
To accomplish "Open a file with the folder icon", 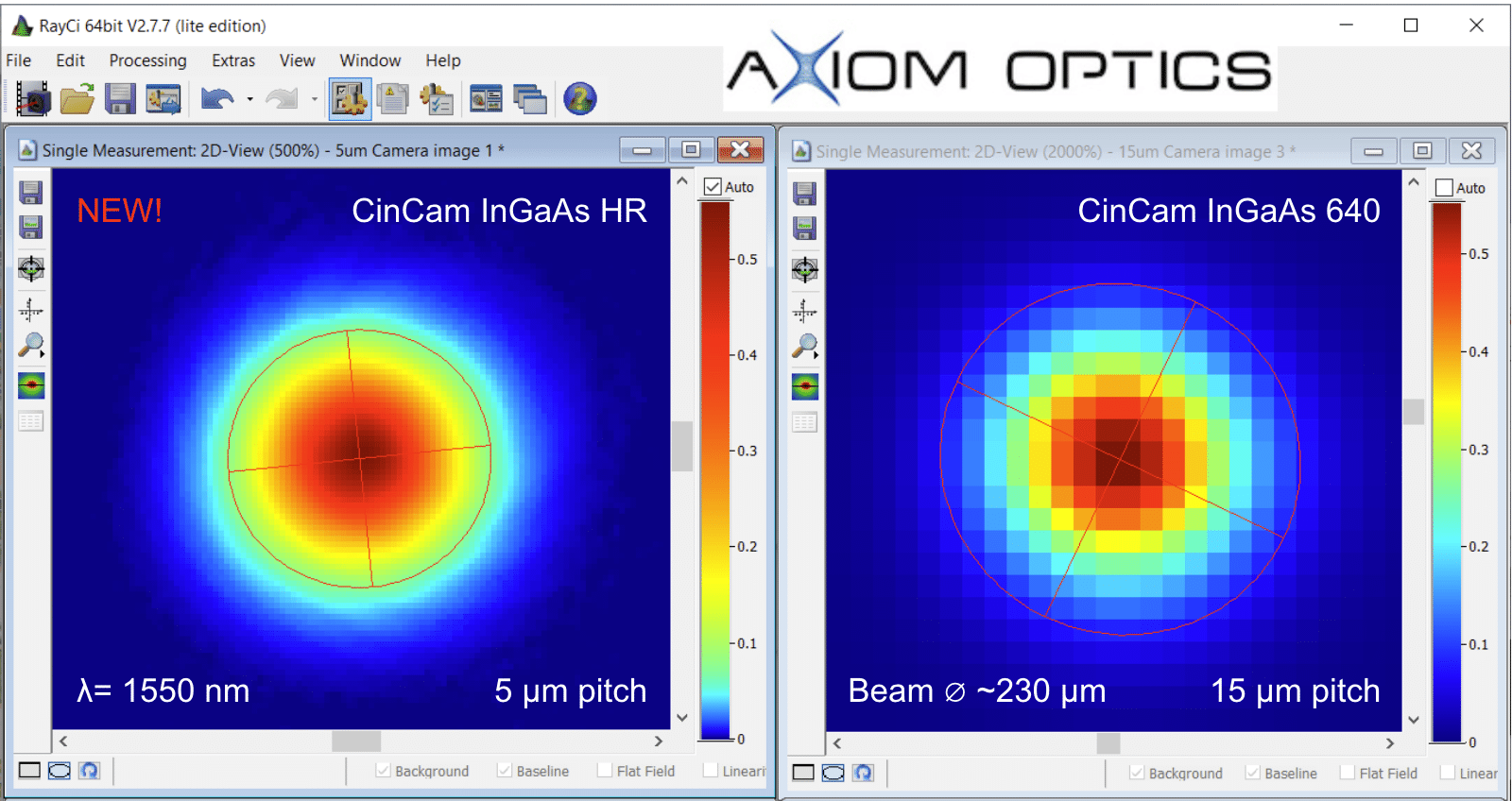I will point(77,98).
